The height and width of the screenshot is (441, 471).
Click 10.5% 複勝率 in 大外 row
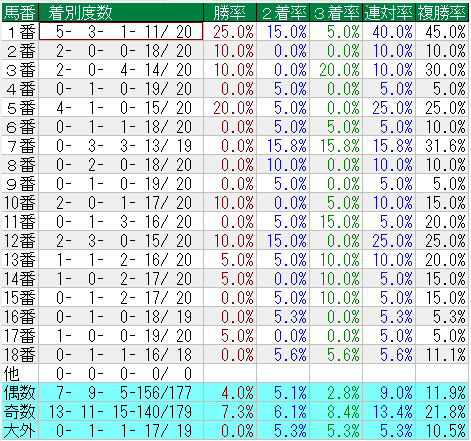pos(442,431)
